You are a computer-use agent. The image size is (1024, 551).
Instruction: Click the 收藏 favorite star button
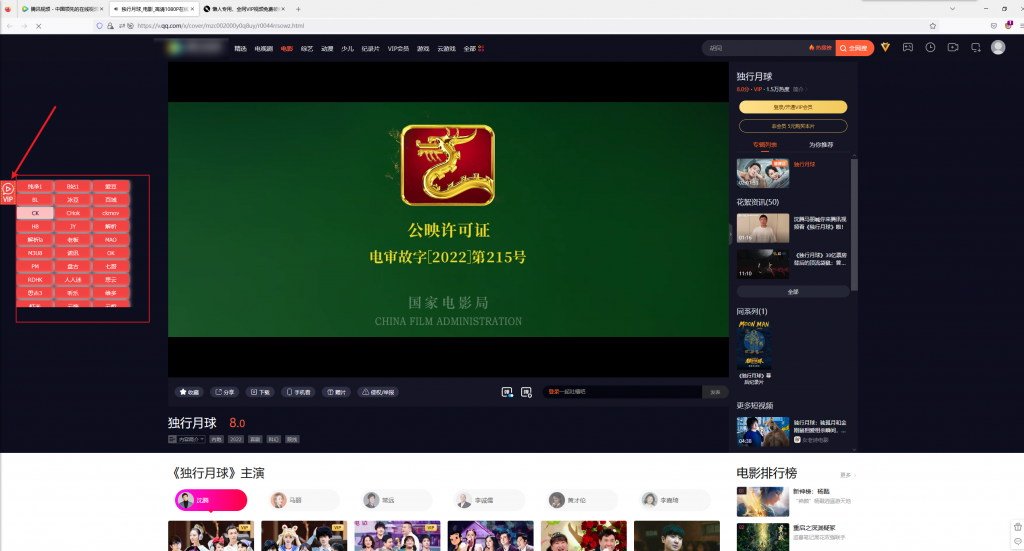pos(189,392)
